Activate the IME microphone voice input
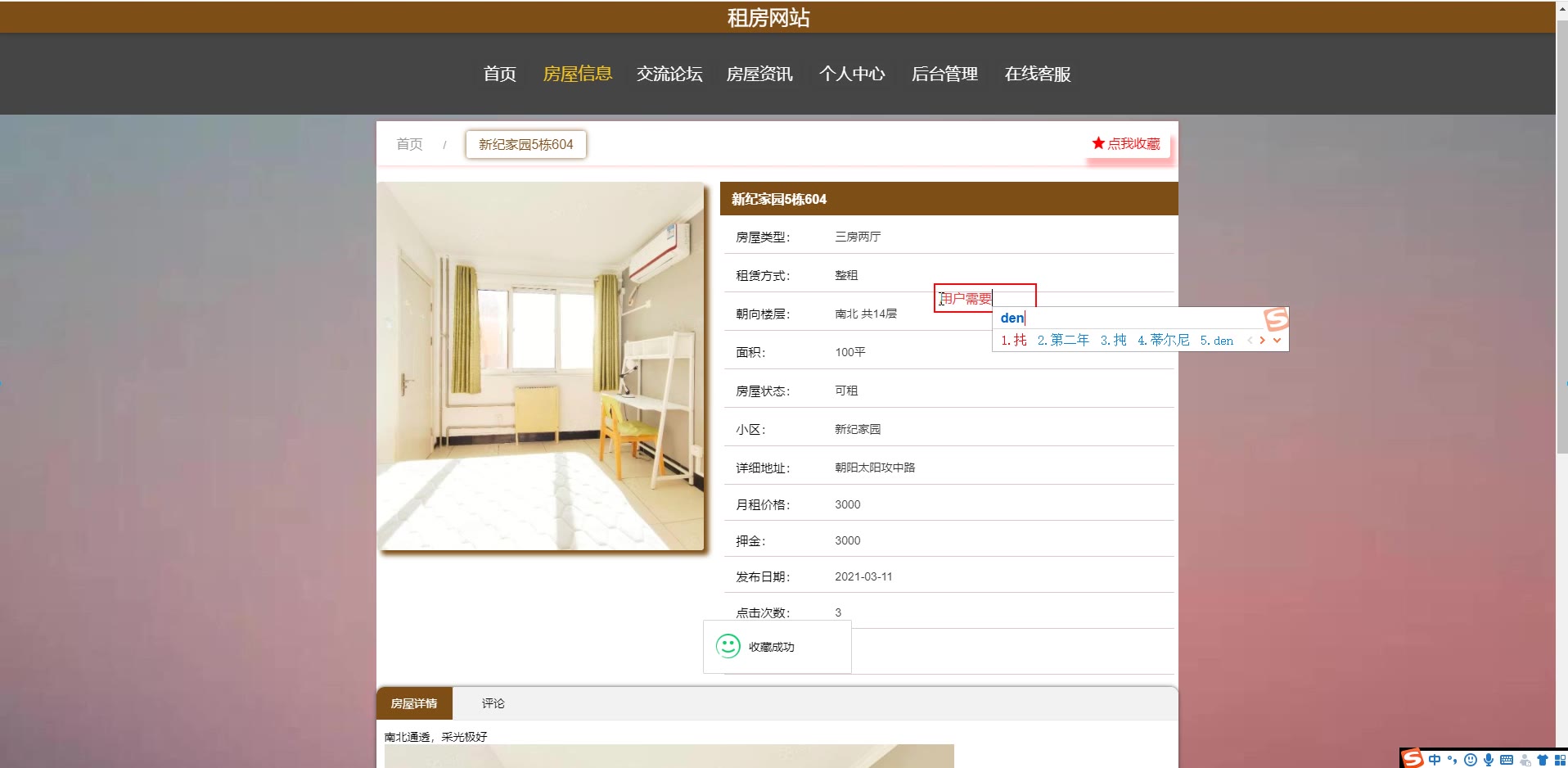This screenshot has width=1568, height=768. tap(1489, 760)
